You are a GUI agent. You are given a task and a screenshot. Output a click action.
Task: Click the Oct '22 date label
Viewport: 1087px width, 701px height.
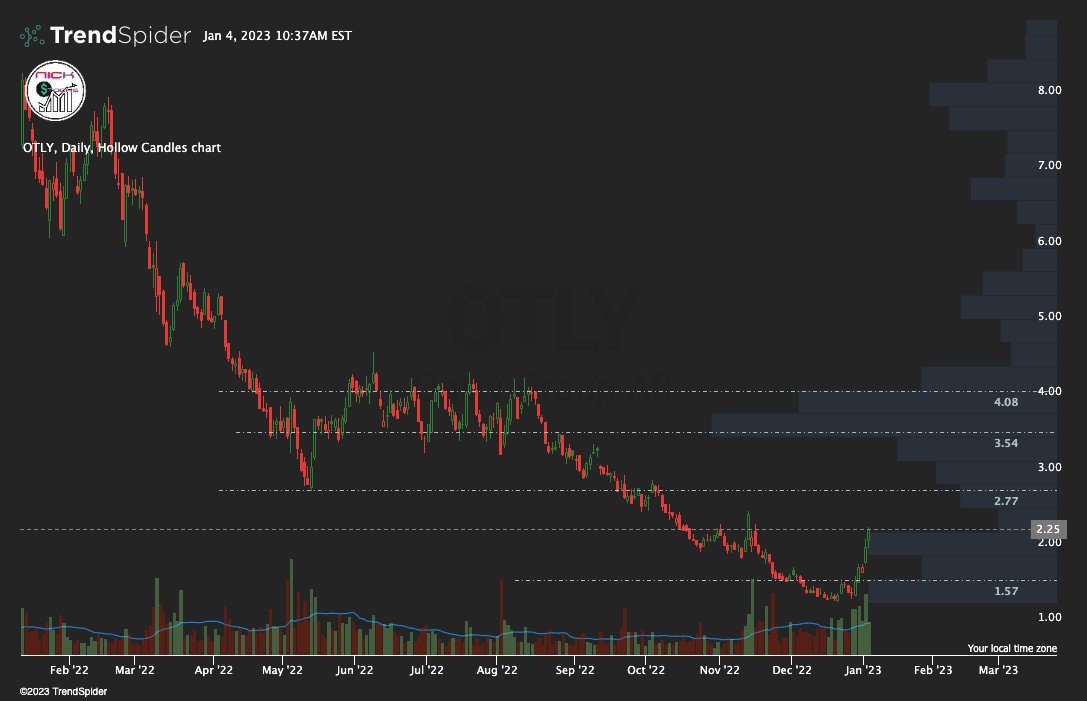point(645,670)
